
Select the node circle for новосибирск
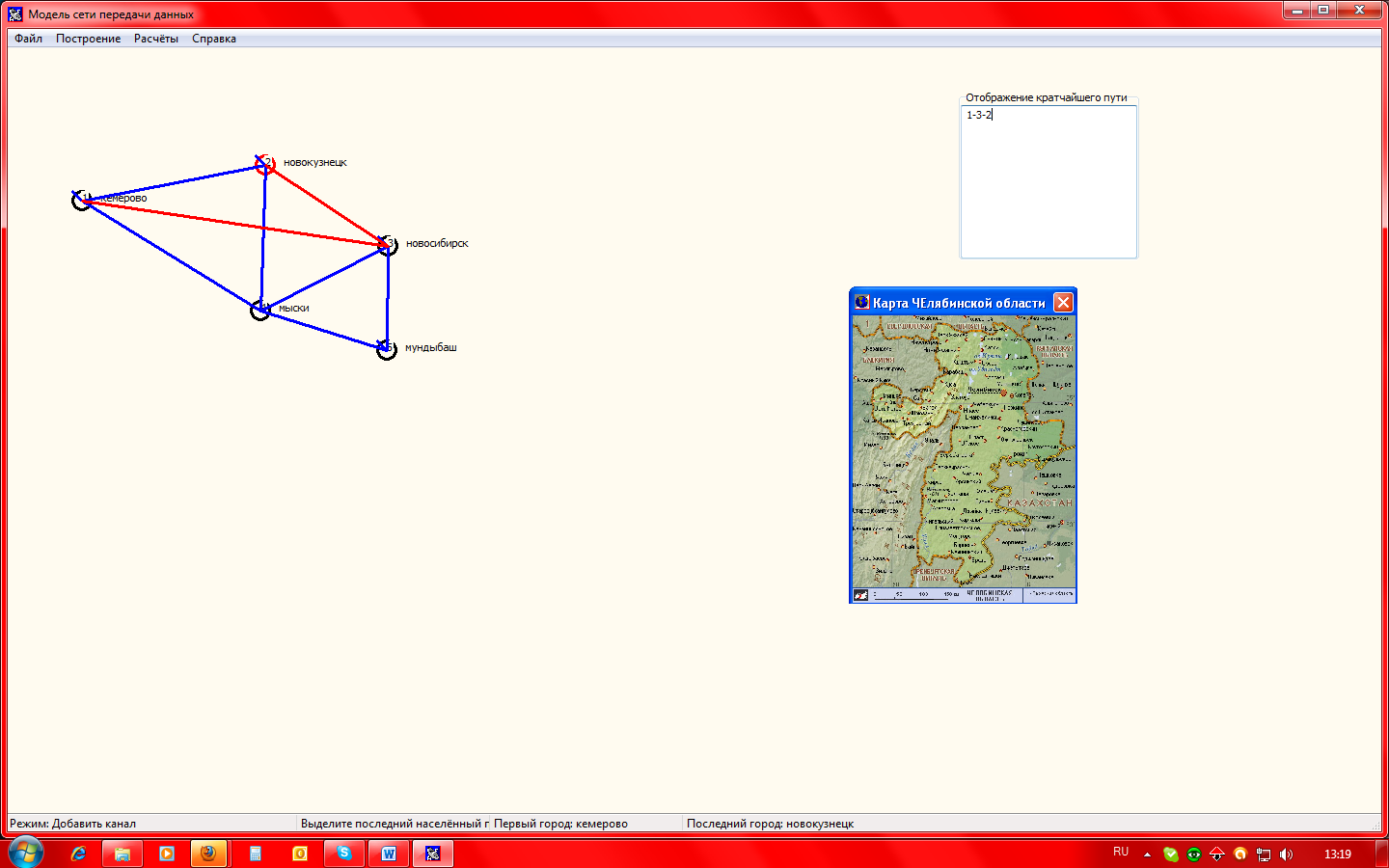[388, 245]
